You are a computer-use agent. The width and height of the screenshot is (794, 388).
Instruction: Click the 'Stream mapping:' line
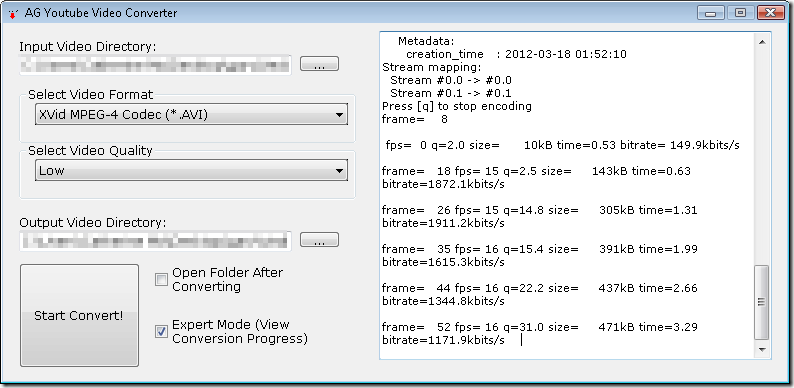coord(431,67)
